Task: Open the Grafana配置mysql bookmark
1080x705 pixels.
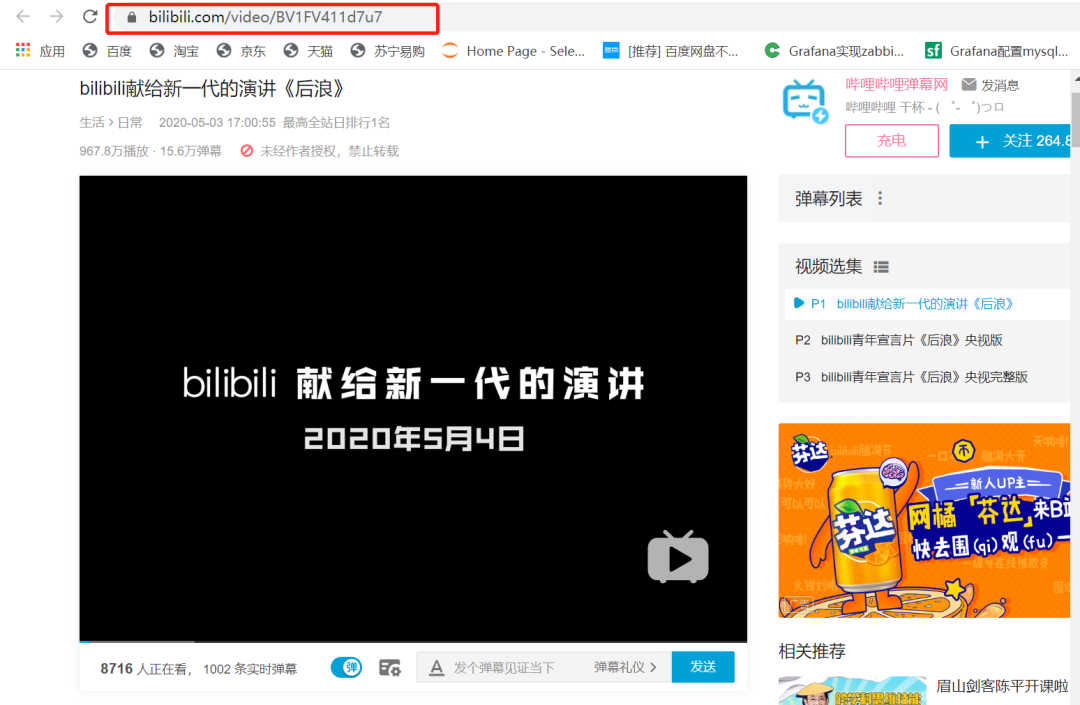Action: click(996, 51)
